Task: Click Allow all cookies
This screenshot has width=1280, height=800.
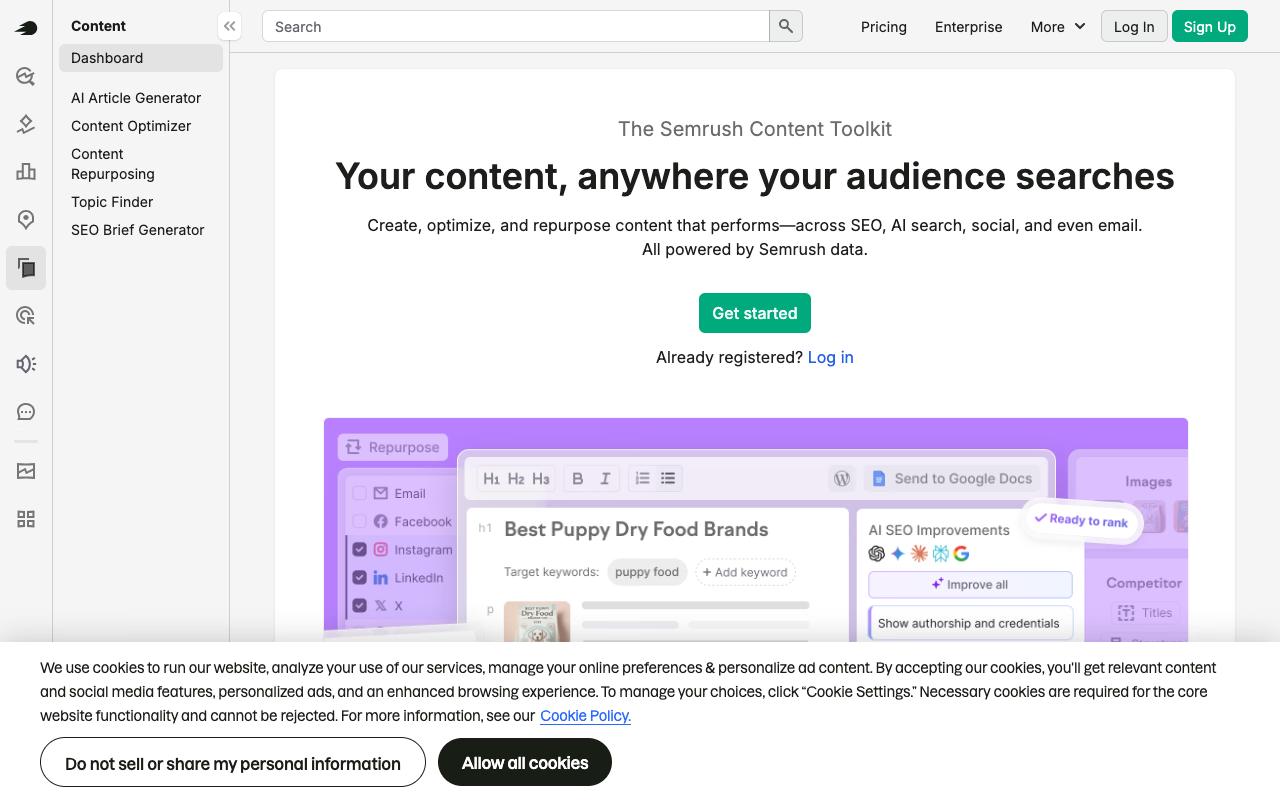Action: tap(525, 762)
